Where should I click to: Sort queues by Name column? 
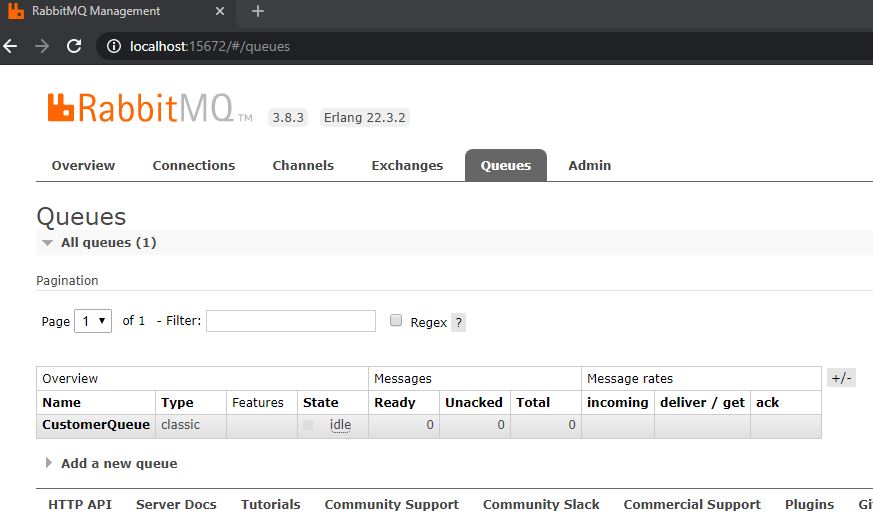[x=61, y=403]
